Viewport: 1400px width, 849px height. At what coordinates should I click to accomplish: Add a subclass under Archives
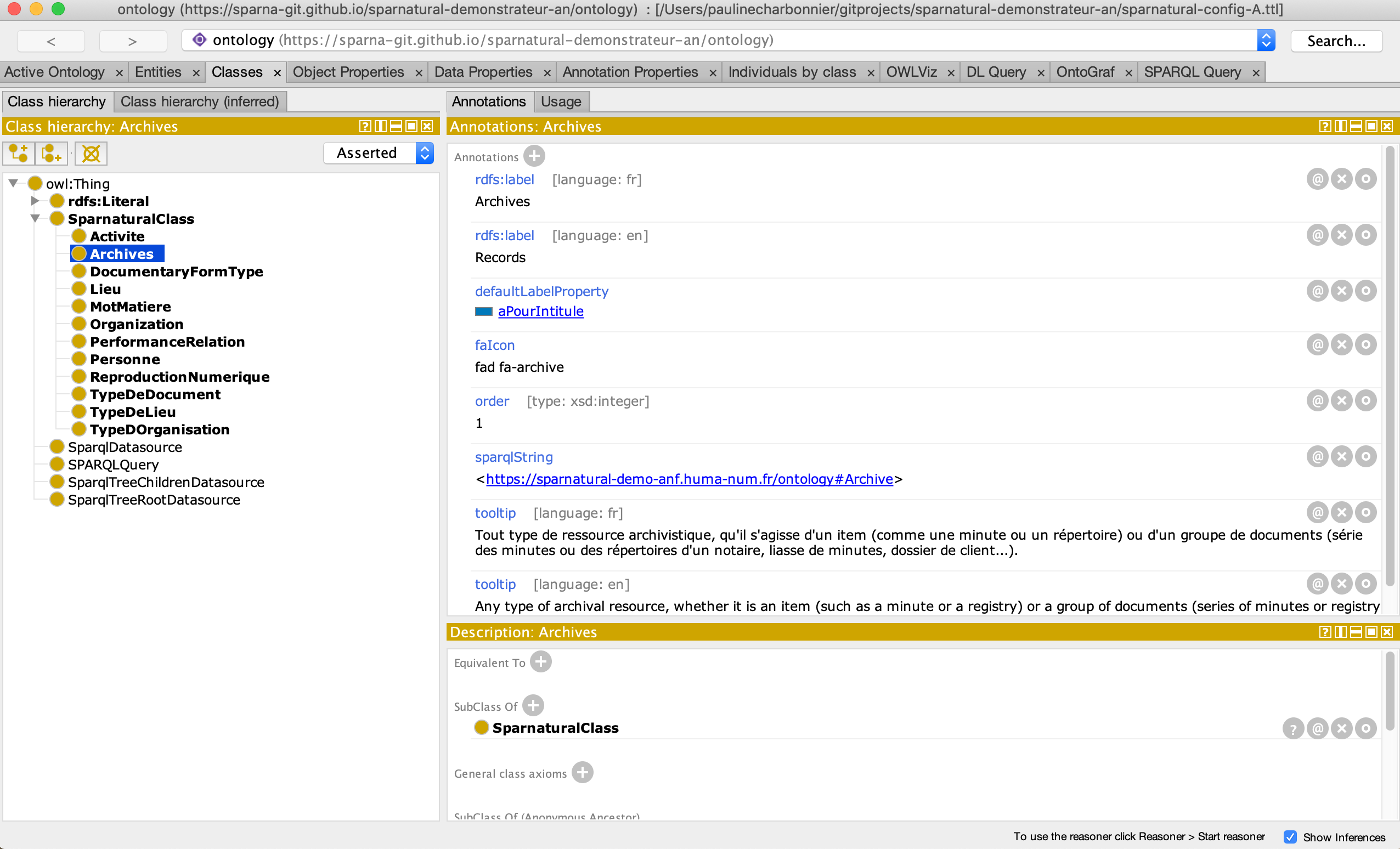[x=19, y=153]
